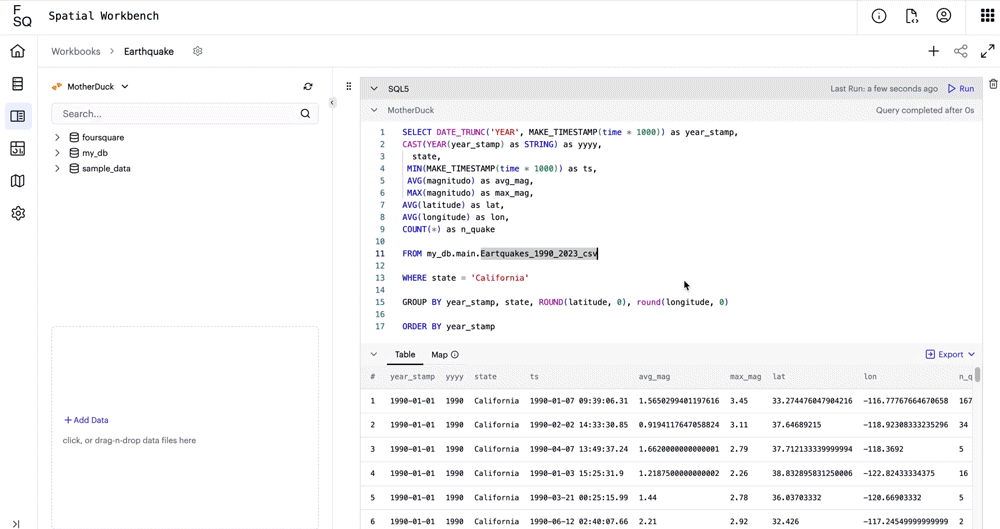Grab the SQL5 cell drag handle

[x=349, y=86]
